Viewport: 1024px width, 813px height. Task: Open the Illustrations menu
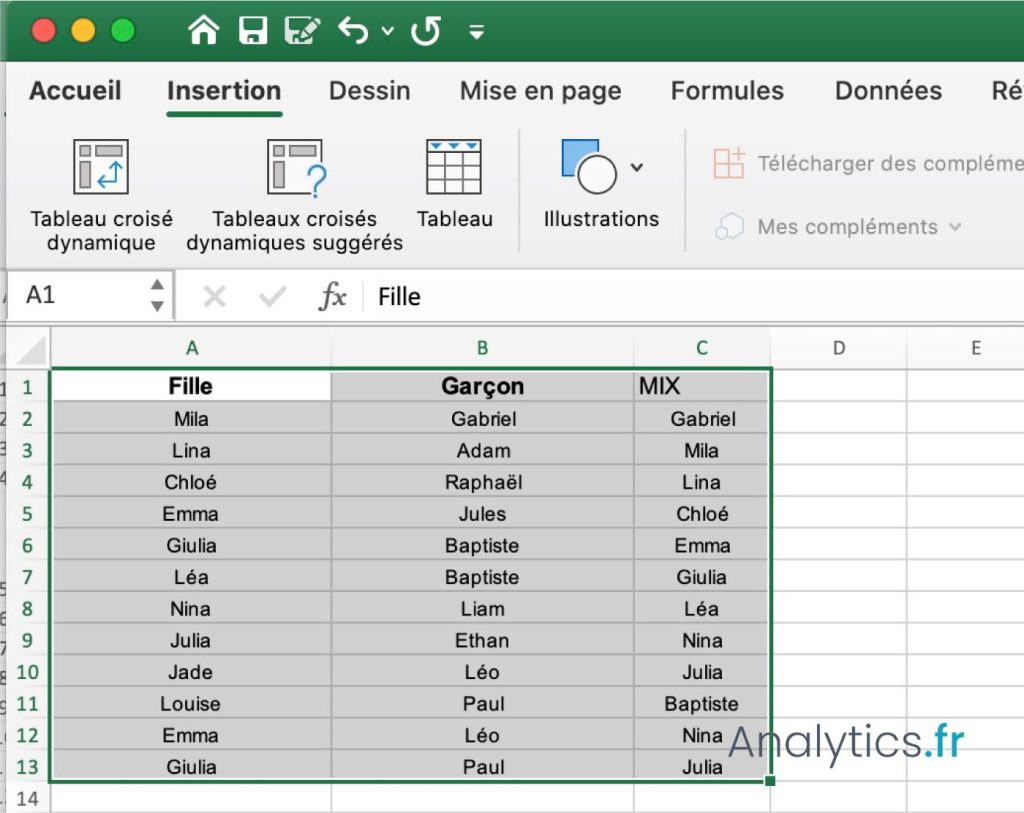[601, 185]
